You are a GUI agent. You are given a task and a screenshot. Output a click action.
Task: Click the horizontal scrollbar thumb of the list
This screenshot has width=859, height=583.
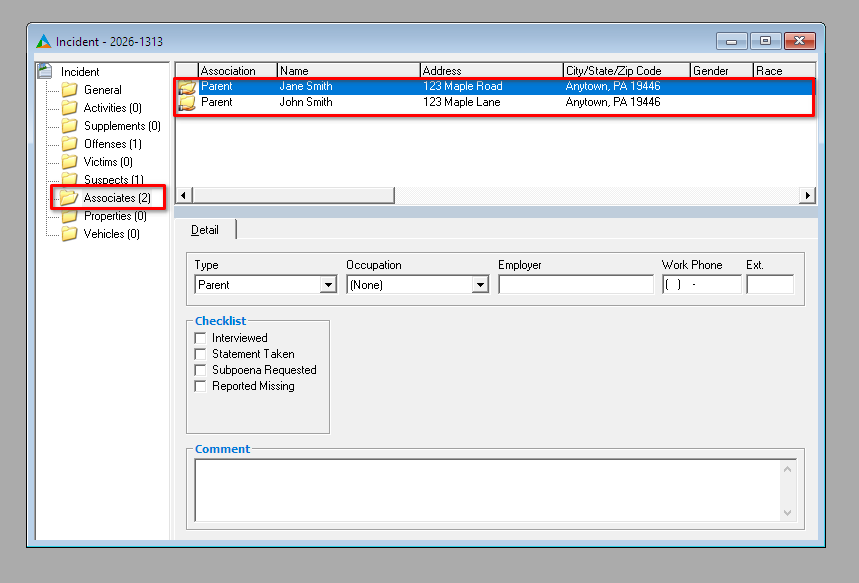pos(293,196)
